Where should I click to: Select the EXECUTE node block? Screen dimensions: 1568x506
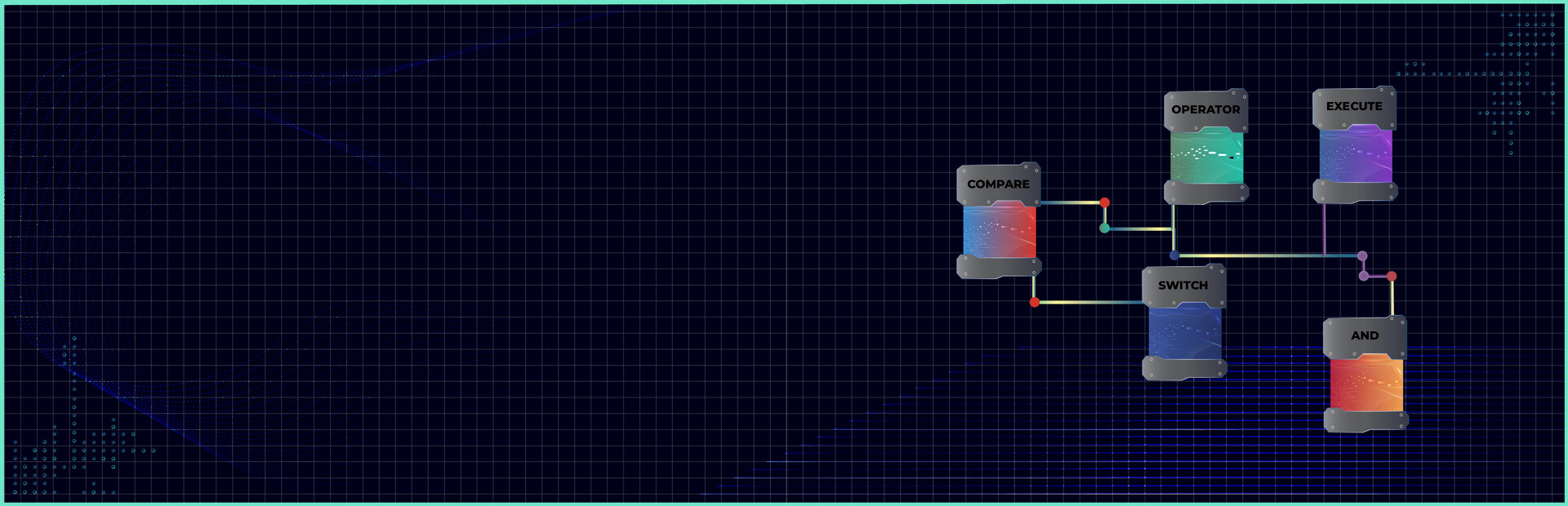point(1355,144)
